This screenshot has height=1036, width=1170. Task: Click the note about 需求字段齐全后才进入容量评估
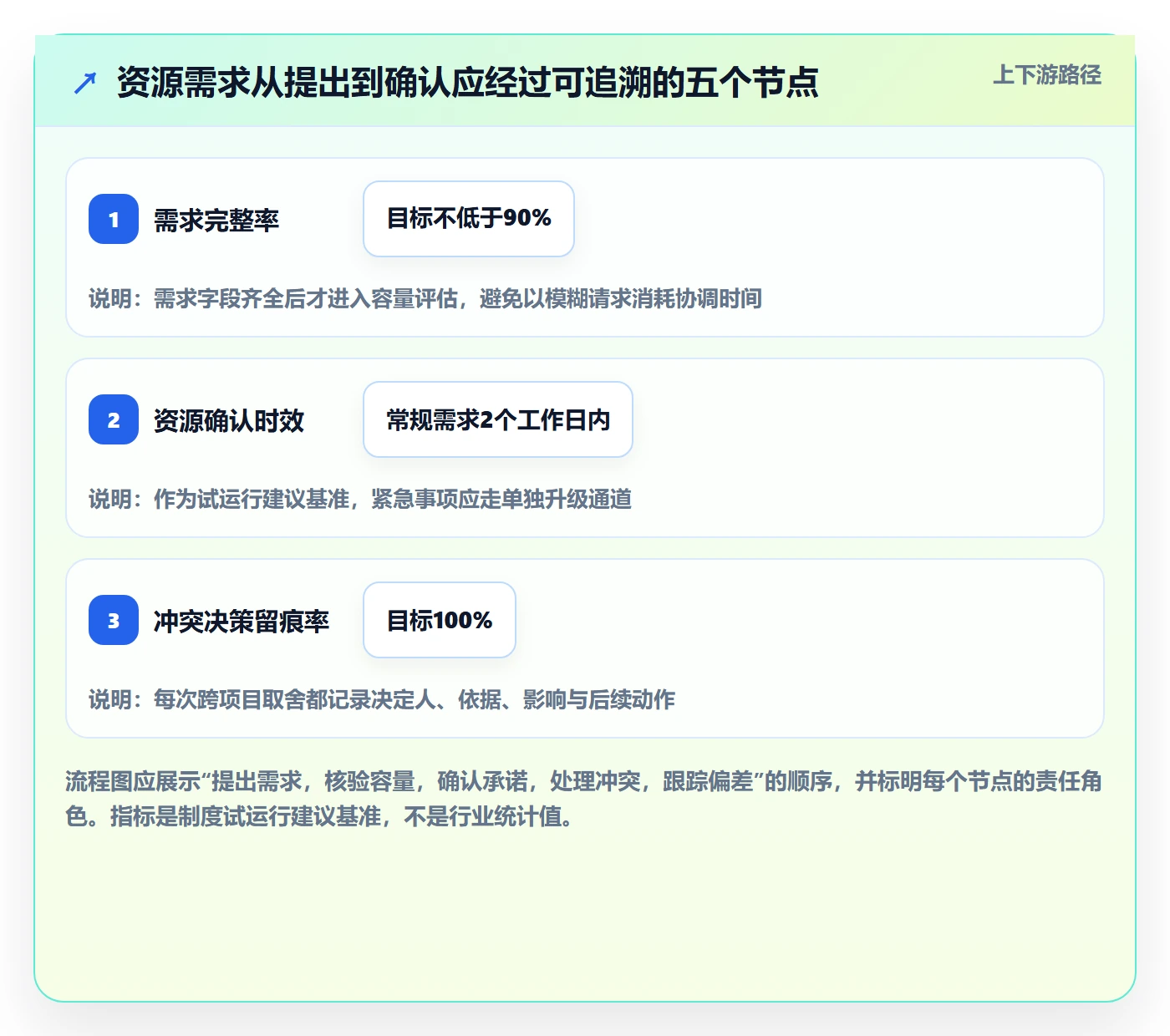pyautogui.click(x=425, y=298)
